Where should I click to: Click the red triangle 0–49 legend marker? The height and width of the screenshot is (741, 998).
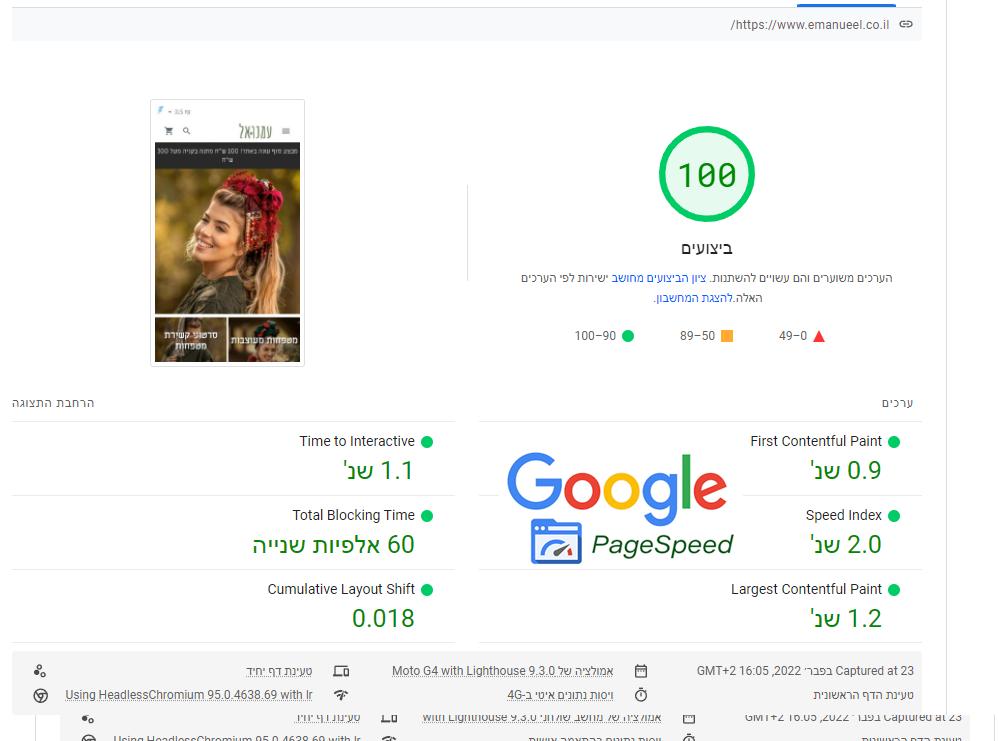819,336
